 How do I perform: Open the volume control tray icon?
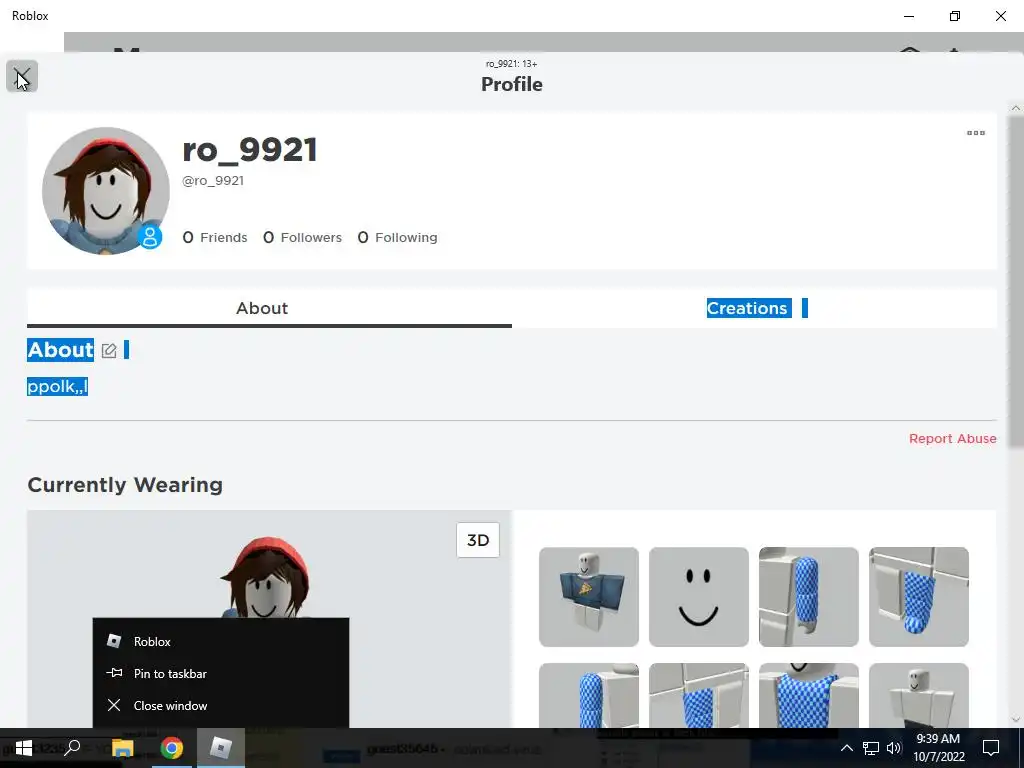tap(893, 748)
